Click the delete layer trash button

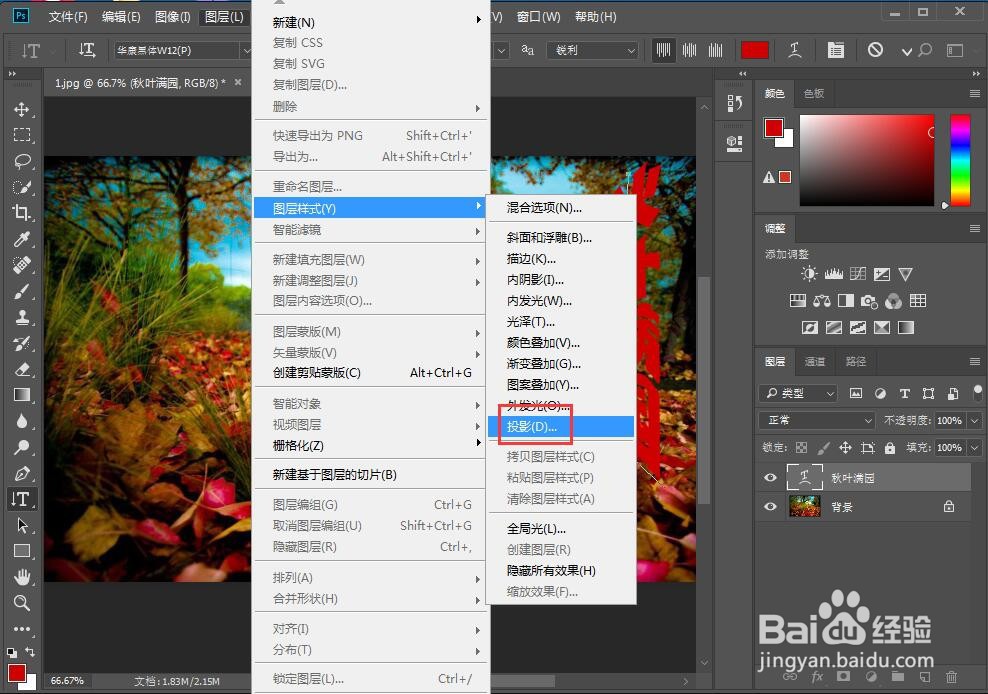[x=951, y=677]
